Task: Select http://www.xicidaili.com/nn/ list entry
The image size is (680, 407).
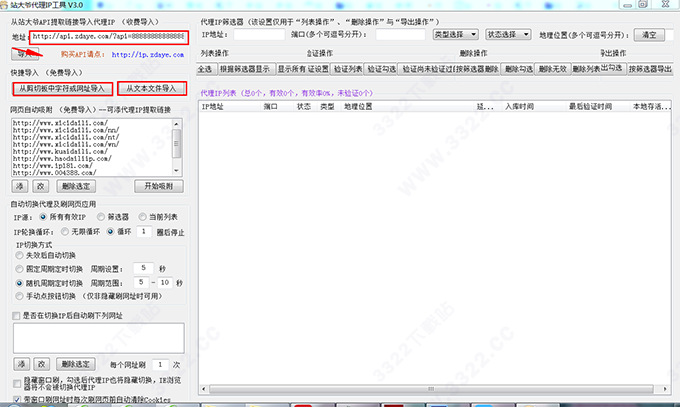Action: pyautogui.click(x=66, y=130)
